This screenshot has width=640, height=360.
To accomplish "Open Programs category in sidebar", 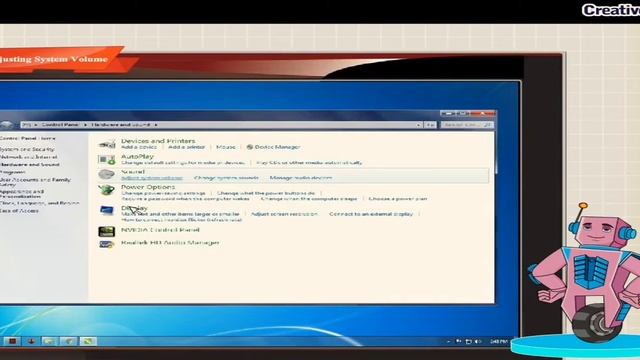I will (x=13, y=172).
